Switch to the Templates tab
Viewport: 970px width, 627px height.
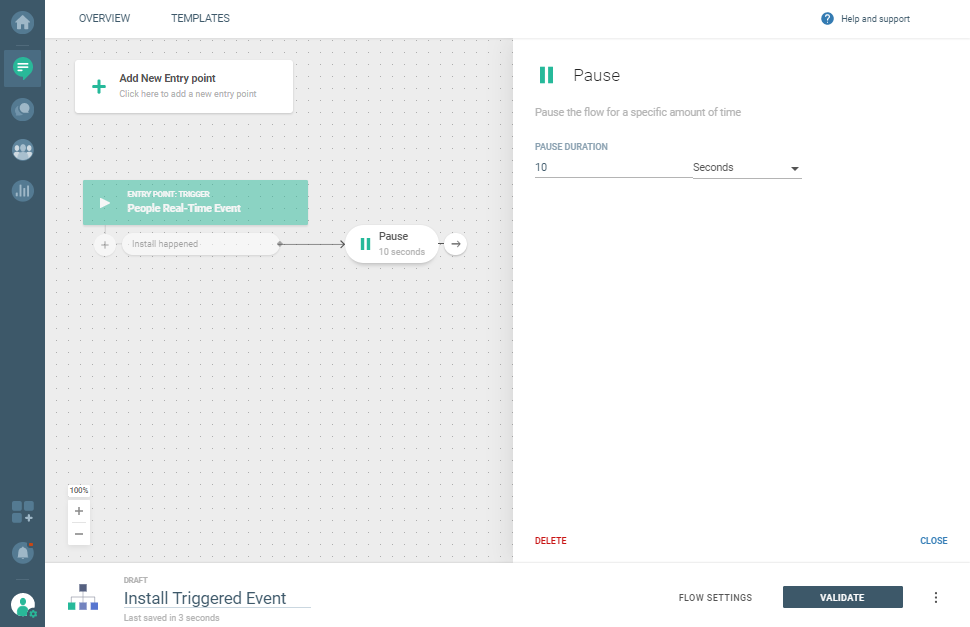coord(200,18)
